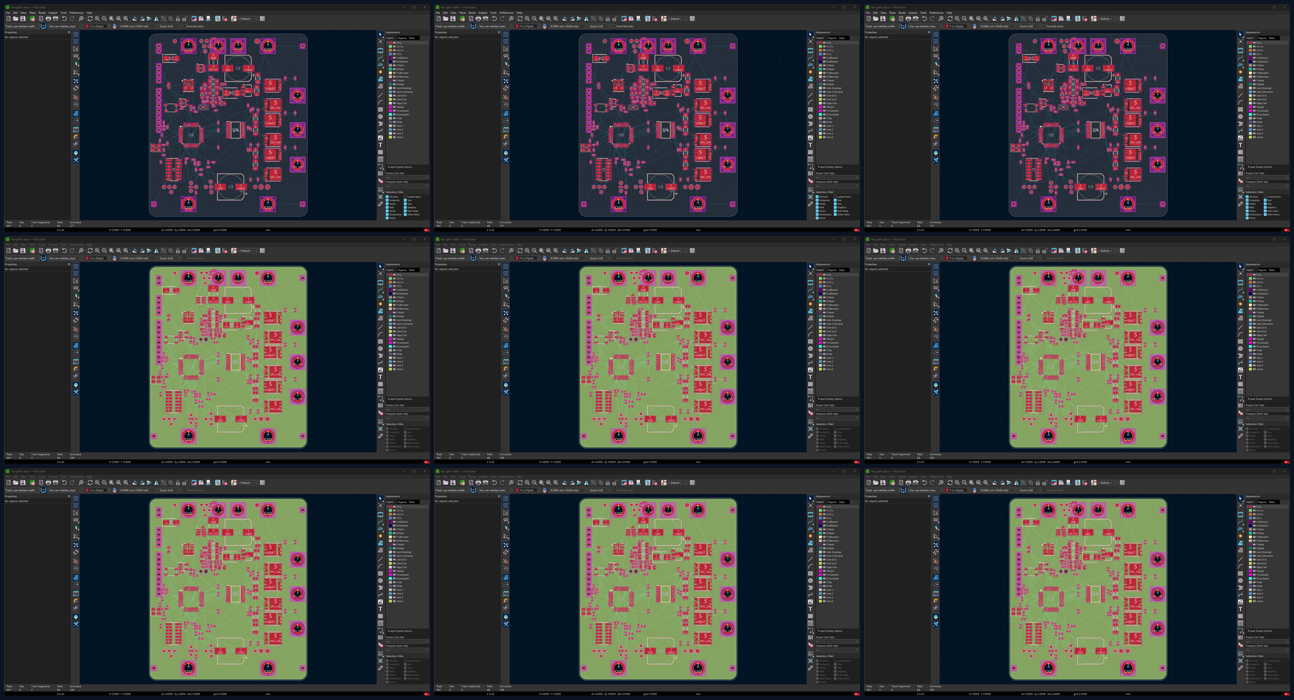1294x700 pixels.
Task: Toggle Edge.Cuts layer visibility in top-left window
Action: click(x=394, y=103)
